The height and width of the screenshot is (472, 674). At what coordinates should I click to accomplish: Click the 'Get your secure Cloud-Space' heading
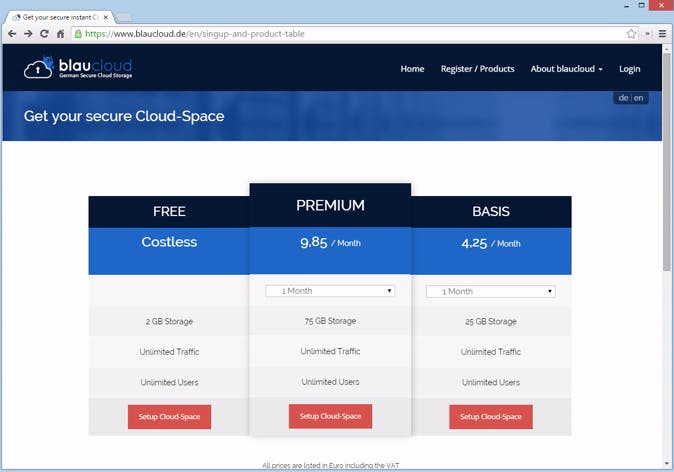124,116
